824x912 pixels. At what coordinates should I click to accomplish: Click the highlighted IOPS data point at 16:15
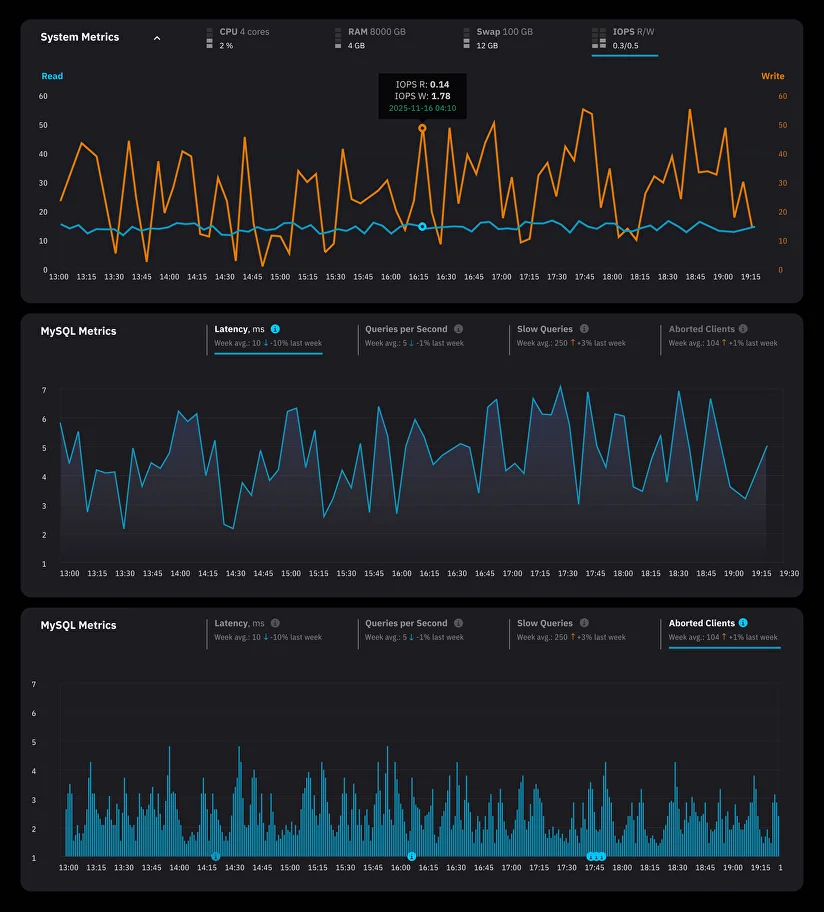pos(422,128)
